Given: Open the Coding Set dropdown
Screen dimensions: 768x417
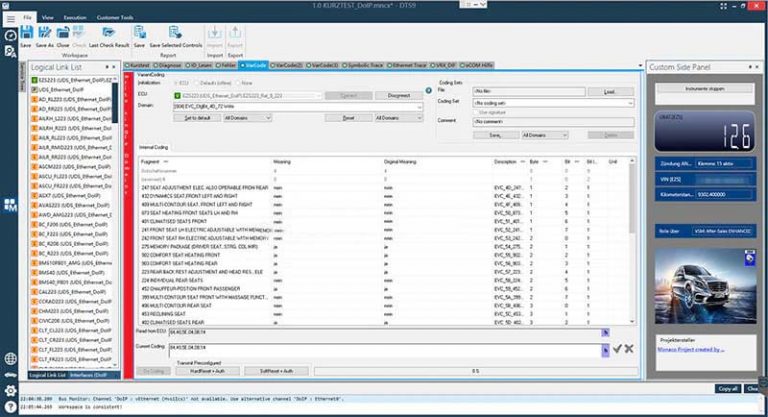Looking at the screenshot, I should (629, 103).
